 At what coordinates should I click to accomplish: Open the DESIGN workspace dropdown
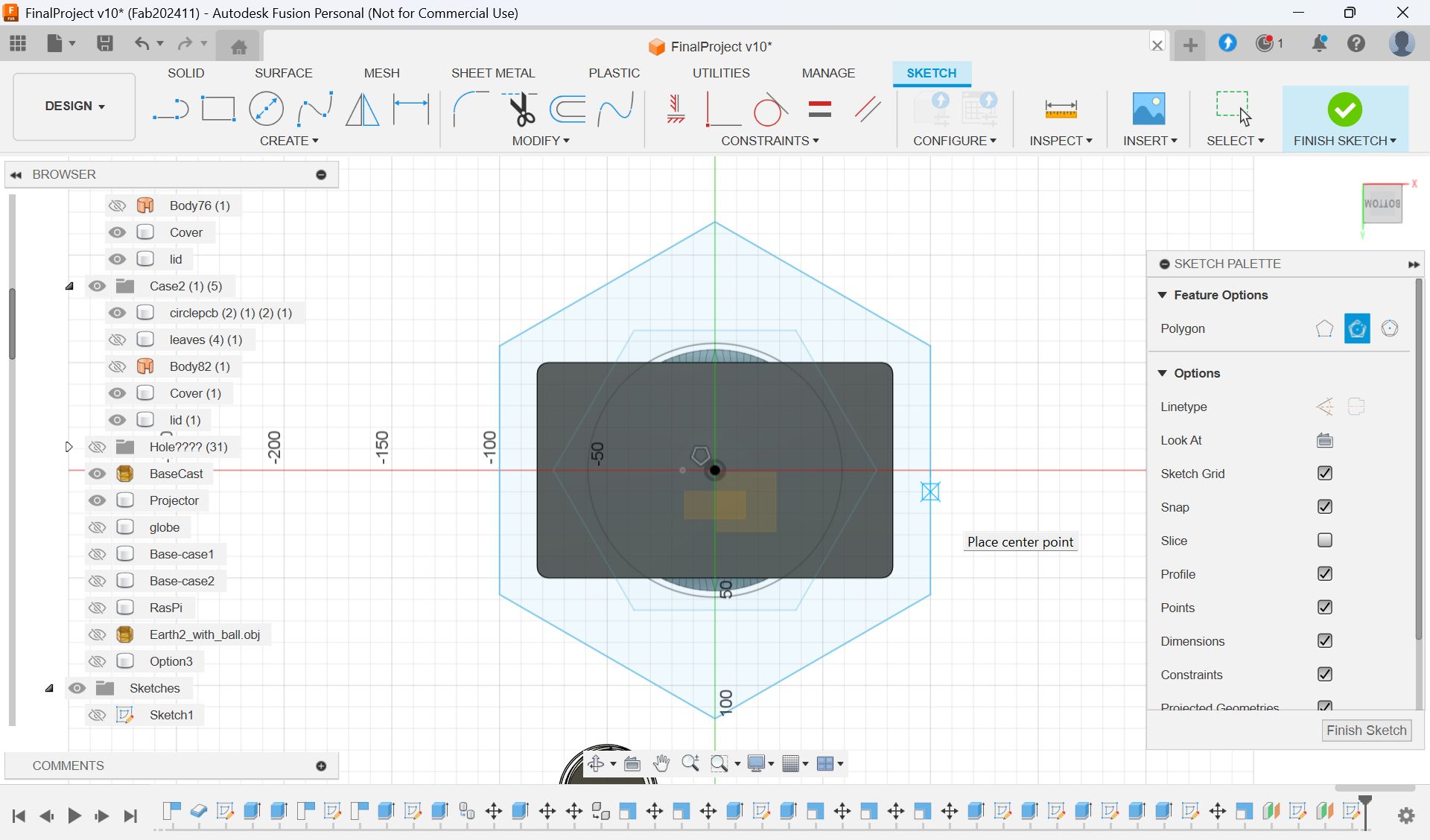coord(74,106)
